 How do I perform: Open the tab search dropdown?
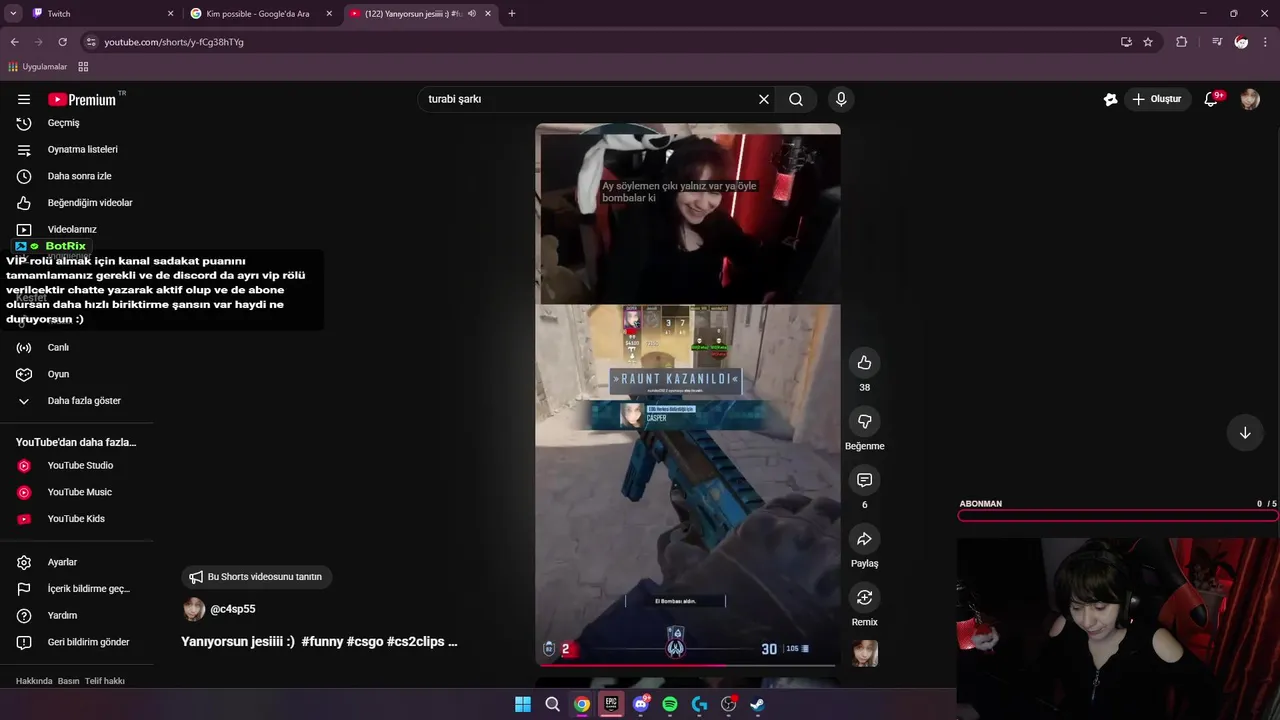pyautogui.click(x=13, y=14)
